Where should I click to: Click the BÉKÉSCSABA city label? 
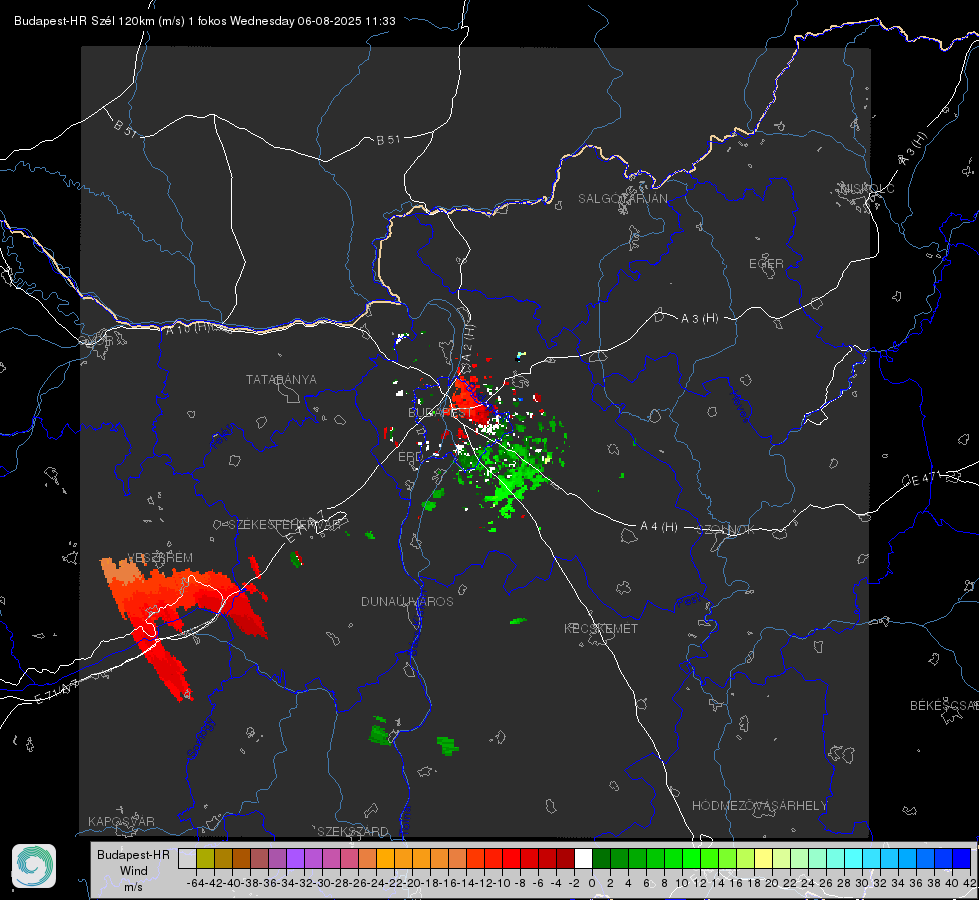pyautogui.click(x=944, y=706)
